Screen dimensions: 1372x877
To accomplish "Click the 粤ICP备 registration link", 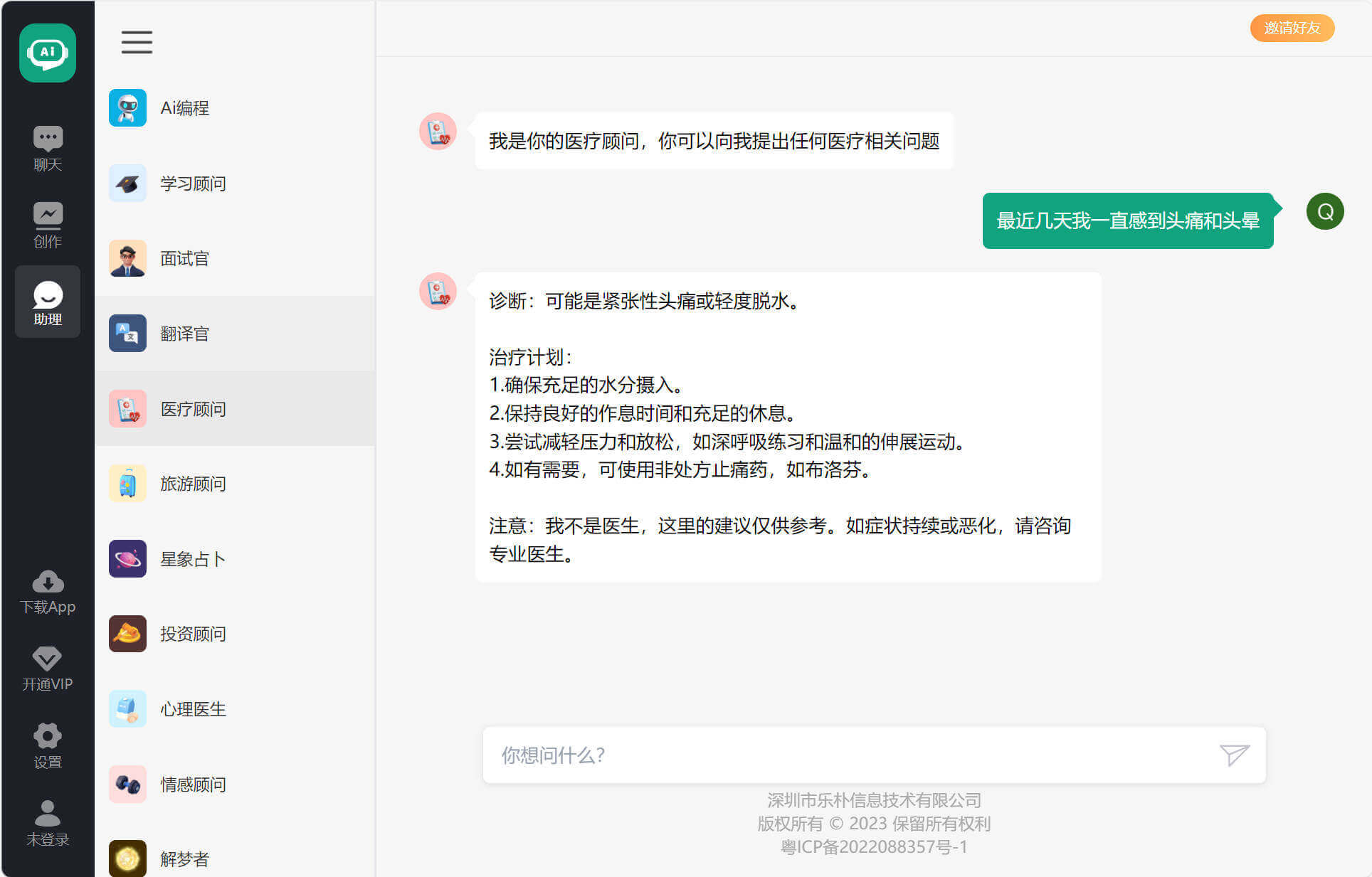I will pyautogui.click(x=874, y=847).
